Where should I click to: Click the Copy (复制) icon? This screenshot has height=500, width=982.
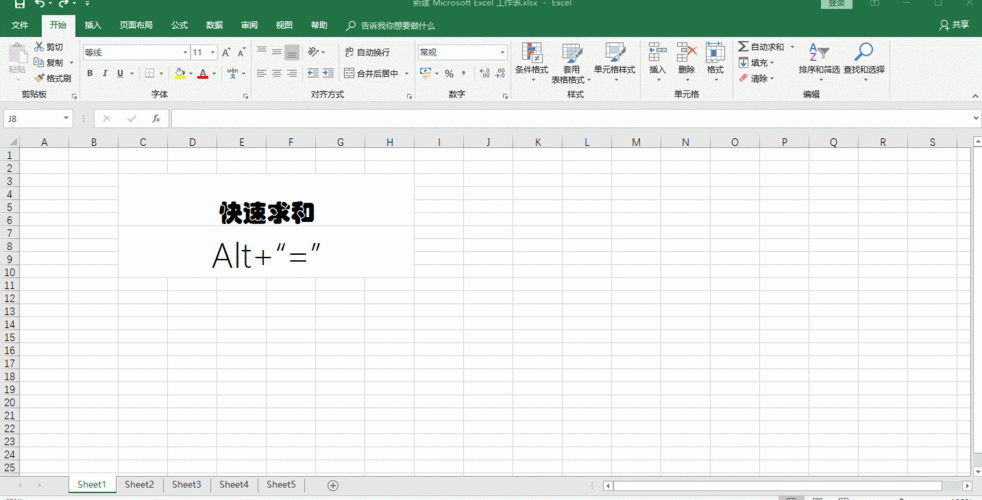pyautogui.click(x=39, y=63)
